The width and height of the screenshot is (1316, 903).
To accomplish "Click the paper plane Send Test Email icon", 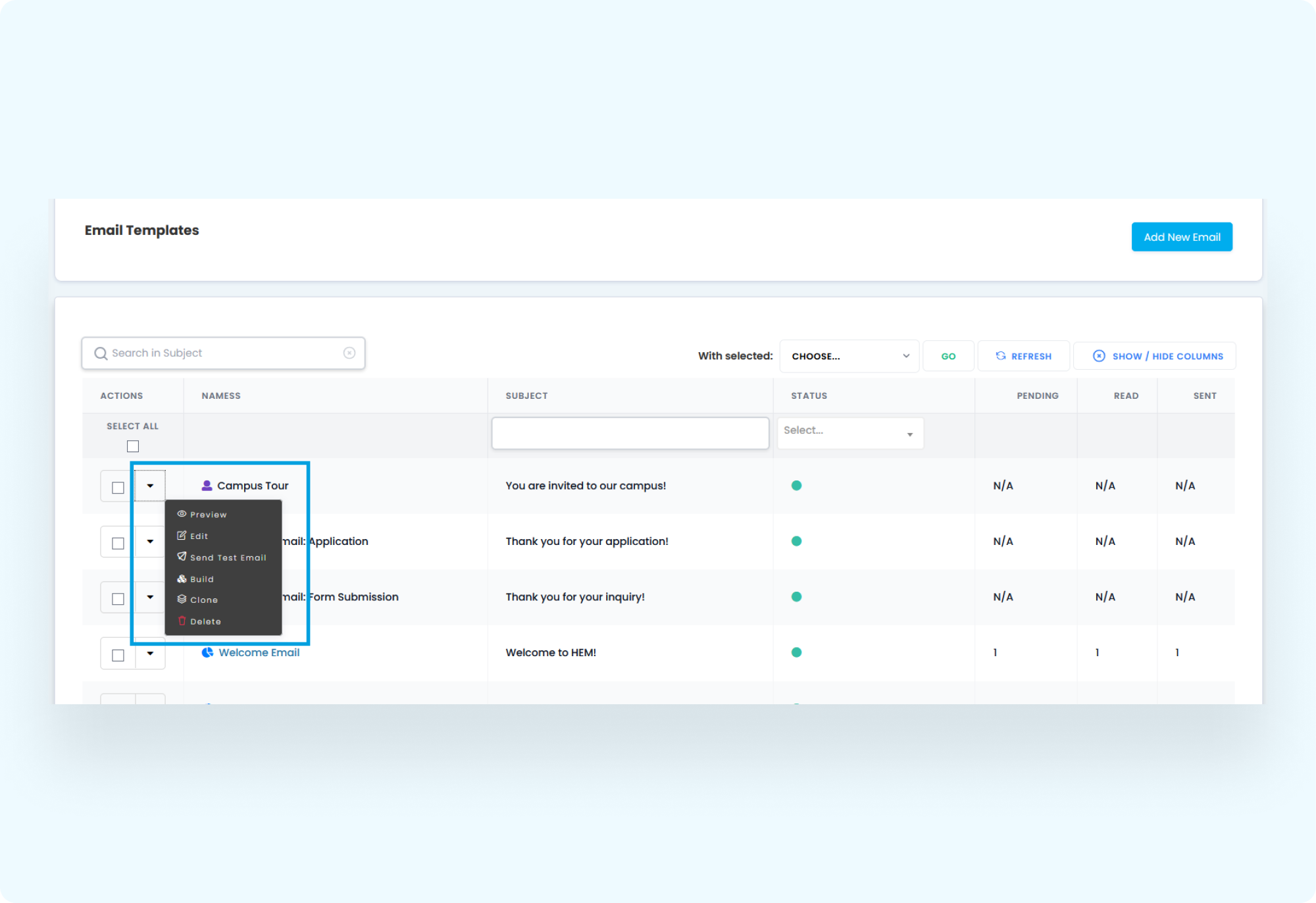I will click(x=182, y=557).
